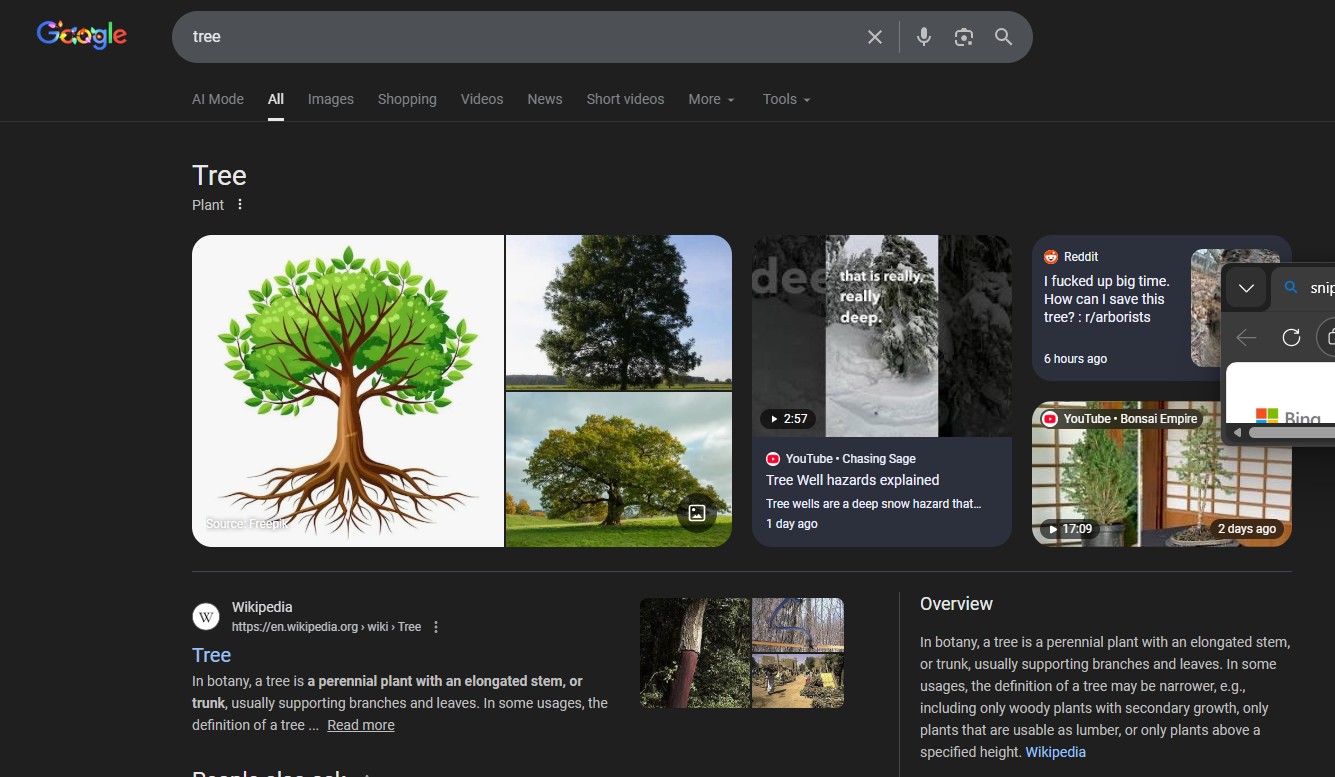Switch to AI Mode tab

pyautogui.click(x=218, y=99)
